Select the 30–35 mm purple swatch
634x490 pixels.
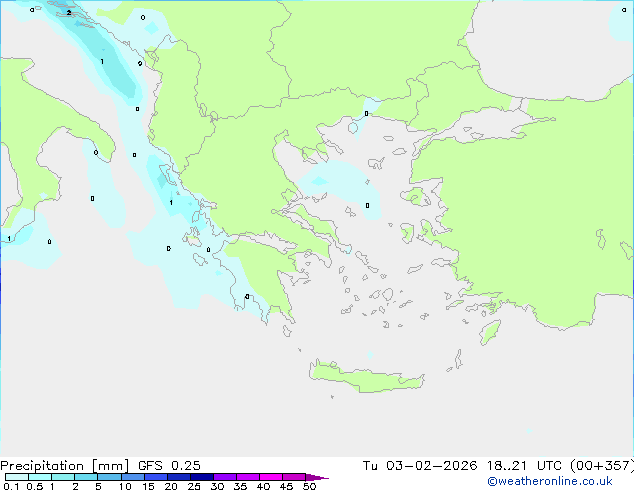225,477
